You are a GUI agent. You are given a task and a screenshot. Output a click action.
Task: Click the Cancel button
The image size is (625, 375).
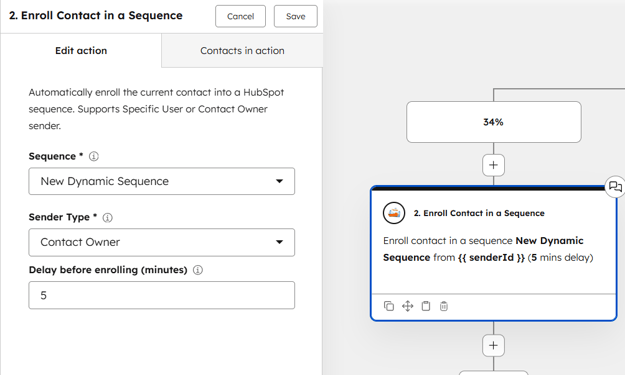(x=240, y=16)
